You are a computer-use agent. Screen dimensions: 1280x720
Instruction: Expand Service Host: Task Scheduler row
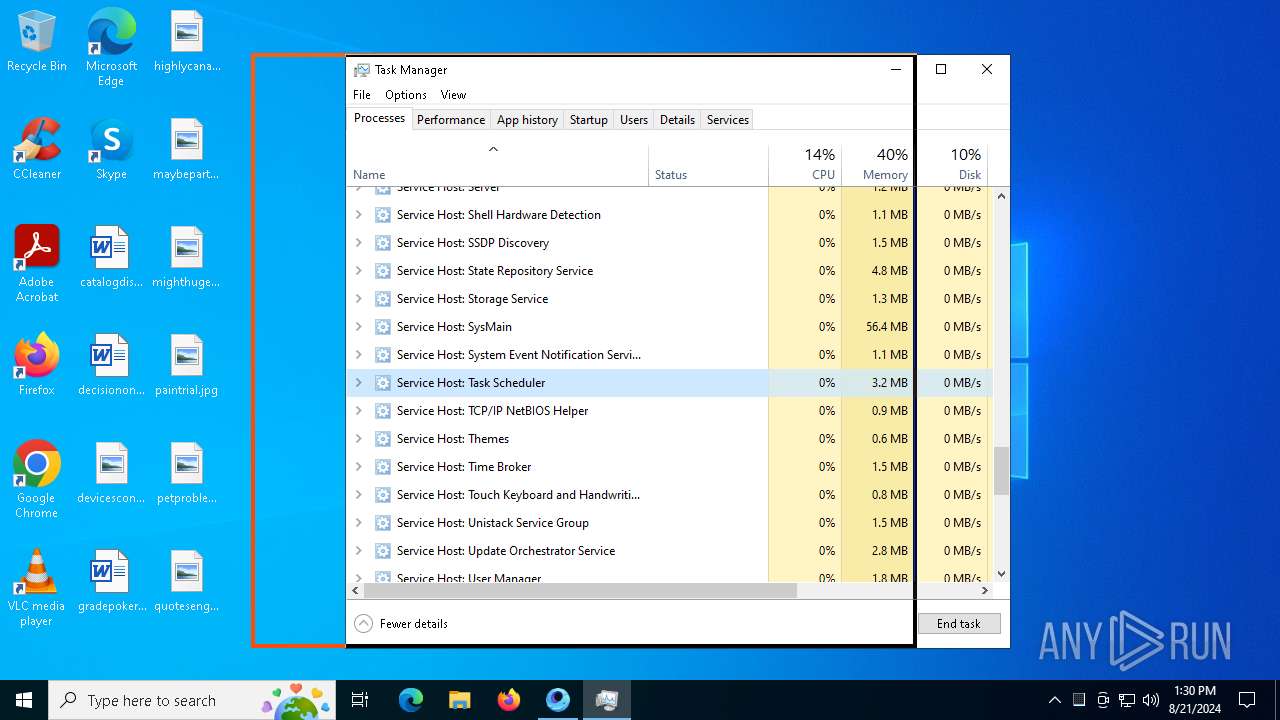(359, 383)
